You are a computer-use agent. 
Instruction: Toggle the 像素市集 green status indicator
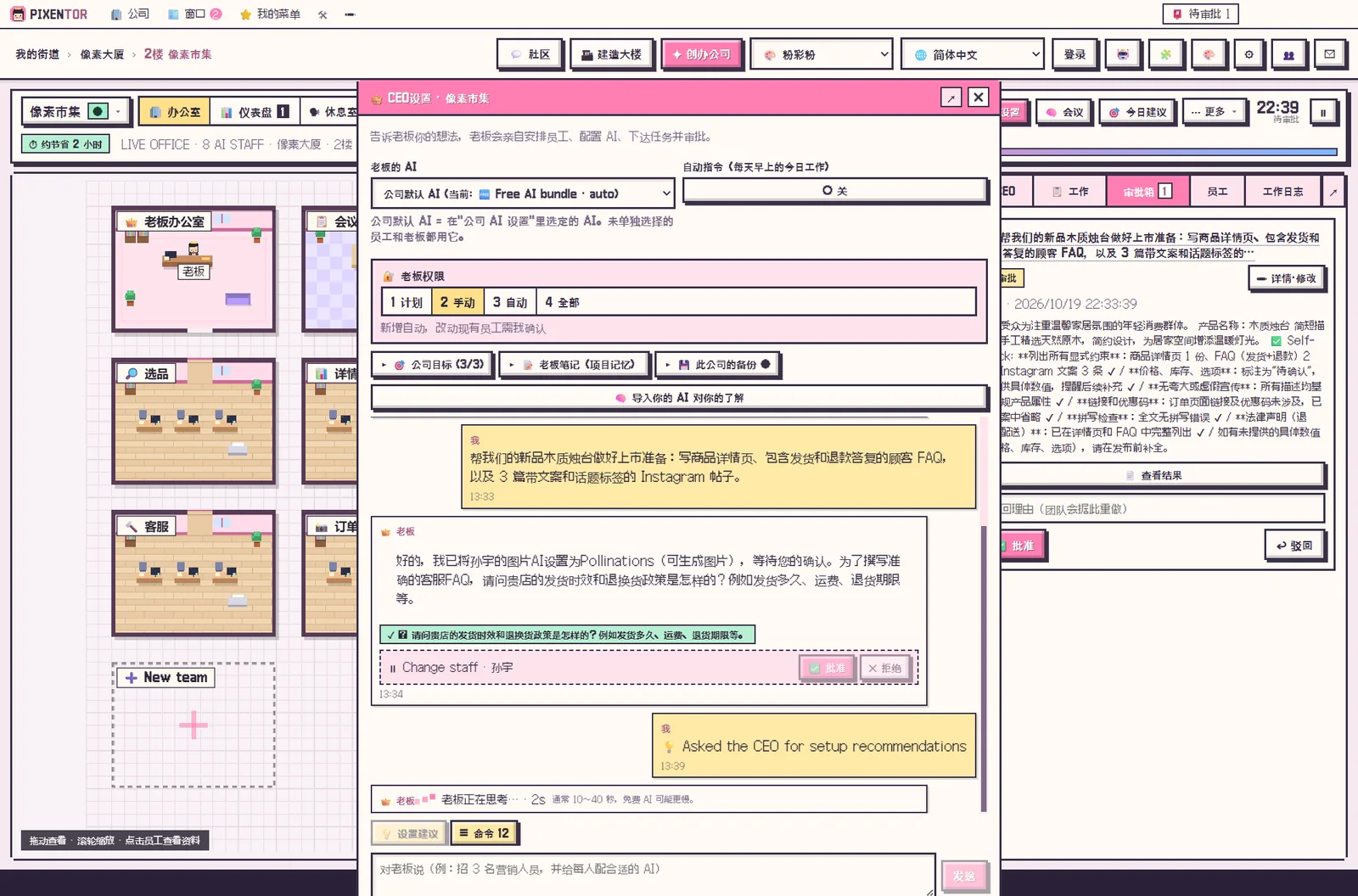click(x=98, y=111)
